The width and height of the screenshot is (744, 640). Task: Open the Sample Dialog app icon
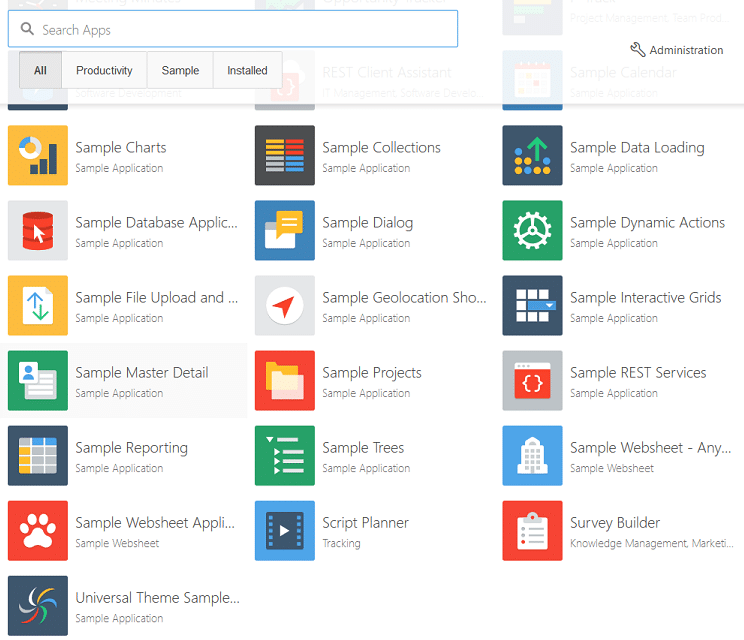coord(285,230)
